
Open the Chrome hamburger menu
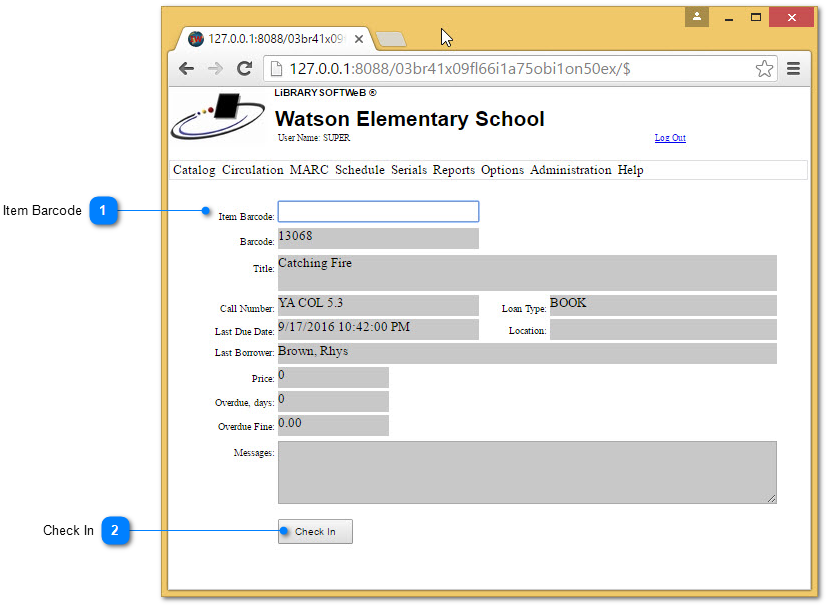tap(794, 69)
